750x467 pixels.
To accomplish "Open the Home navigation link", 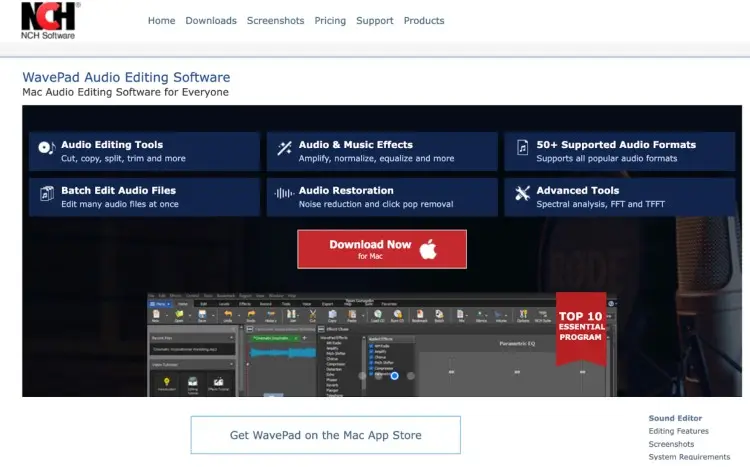I will (161, 21).
